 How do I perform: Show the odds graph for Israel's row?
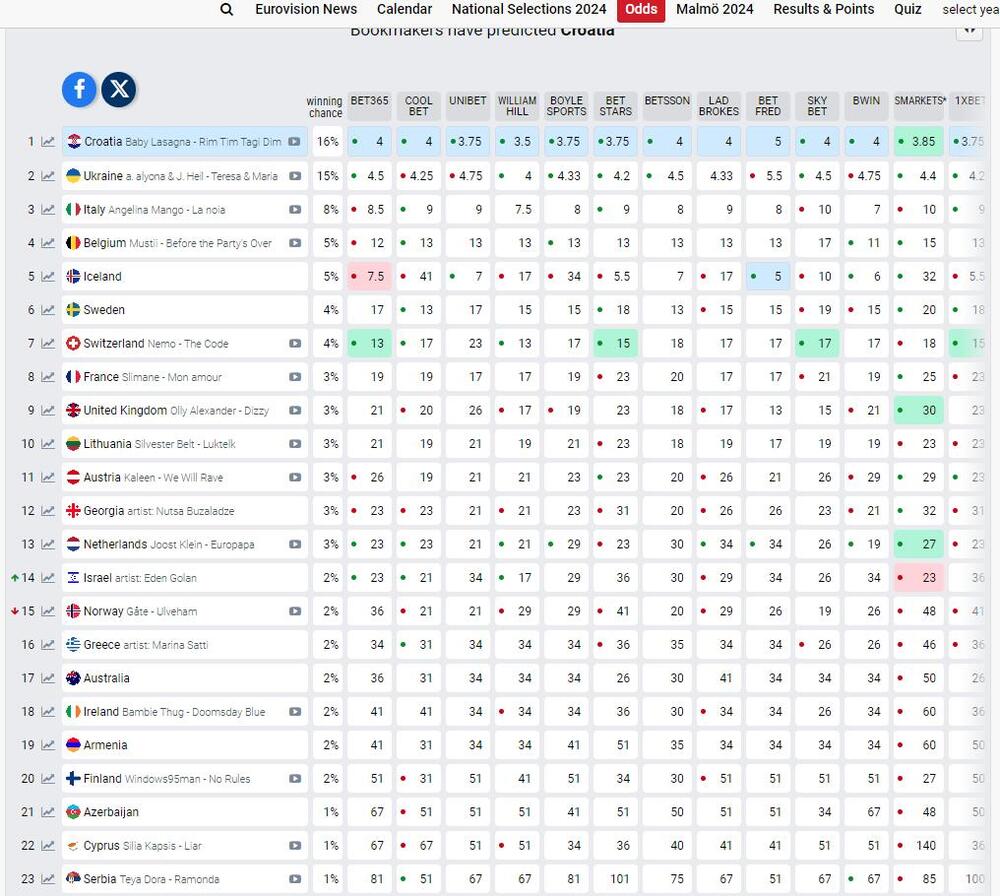click(x=48, y=578)
